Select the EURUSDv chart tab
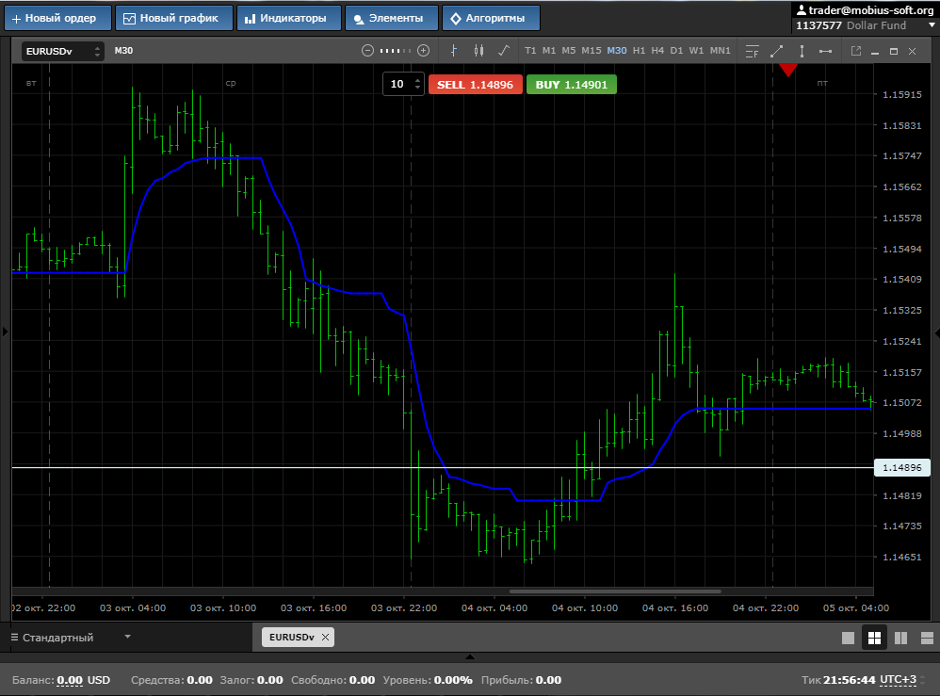The width and height of the screenshot is (940, 696). coord(291,637)
